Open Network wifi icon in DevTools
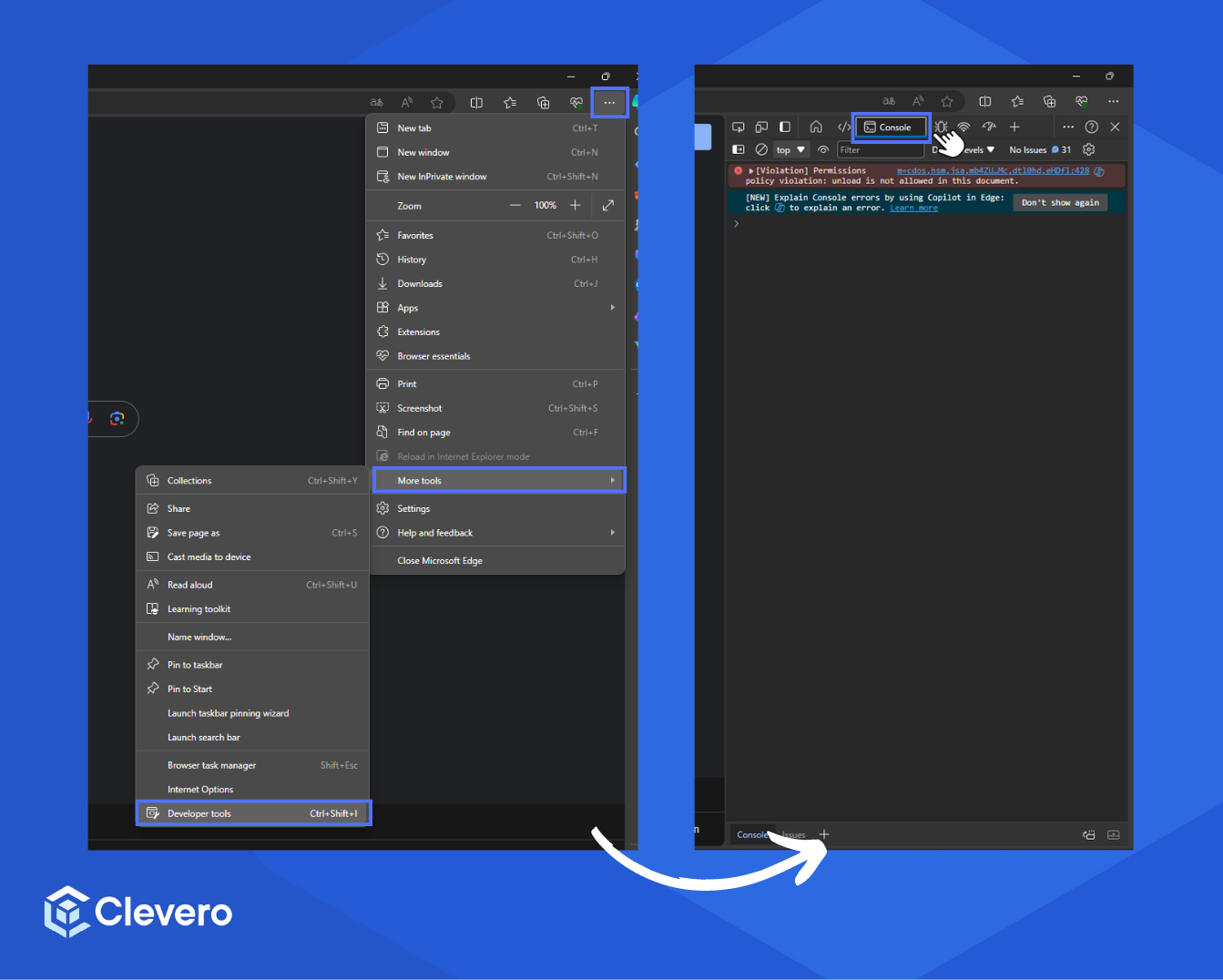This screenshot has width=1223, height=980. coord(963,127)
